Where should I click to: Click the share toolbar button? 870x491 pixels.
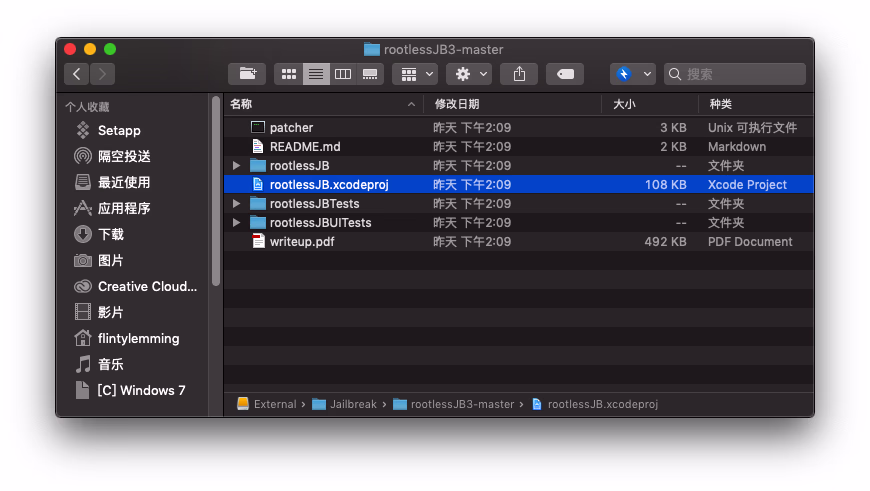(519, 74)
